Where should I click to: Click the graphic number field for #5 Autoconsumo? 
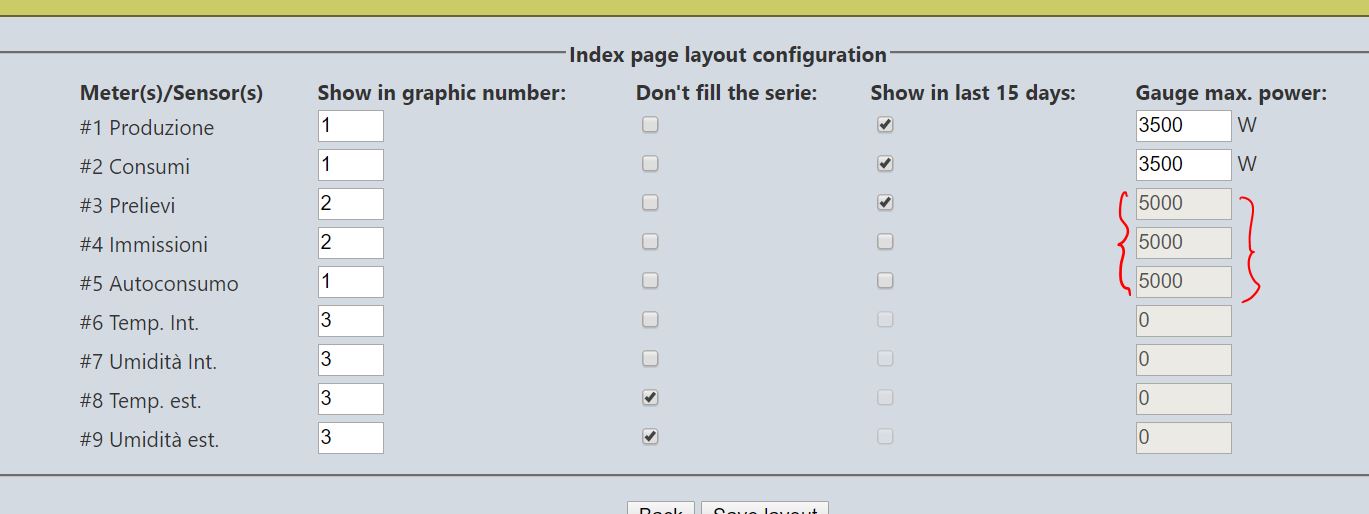coord(351,282)
